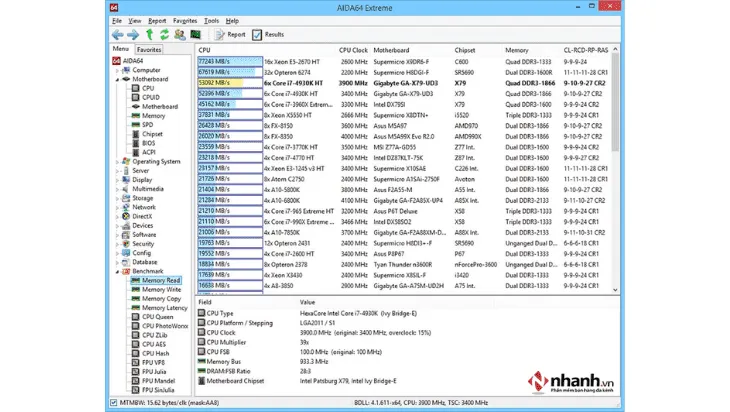This screenshot has width=730, height=412.
Task: Expand the Server tree node
Action: [117, 171]
